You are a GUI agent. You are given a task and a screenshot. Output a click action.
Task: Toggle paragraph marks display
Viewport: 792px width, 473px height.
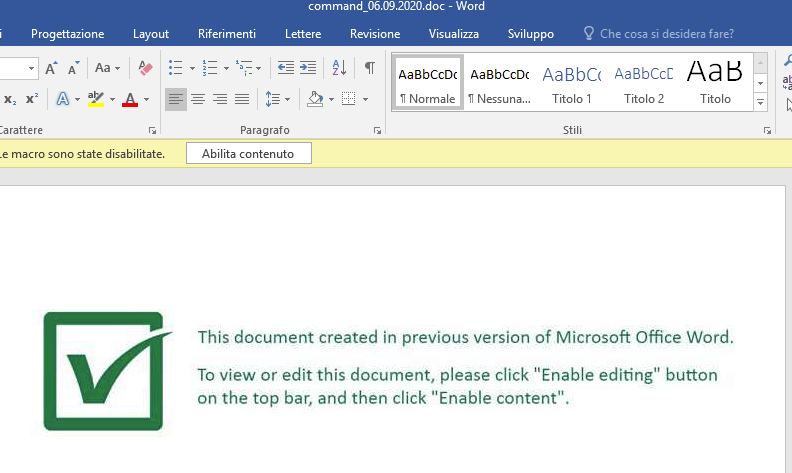[370, 68]
